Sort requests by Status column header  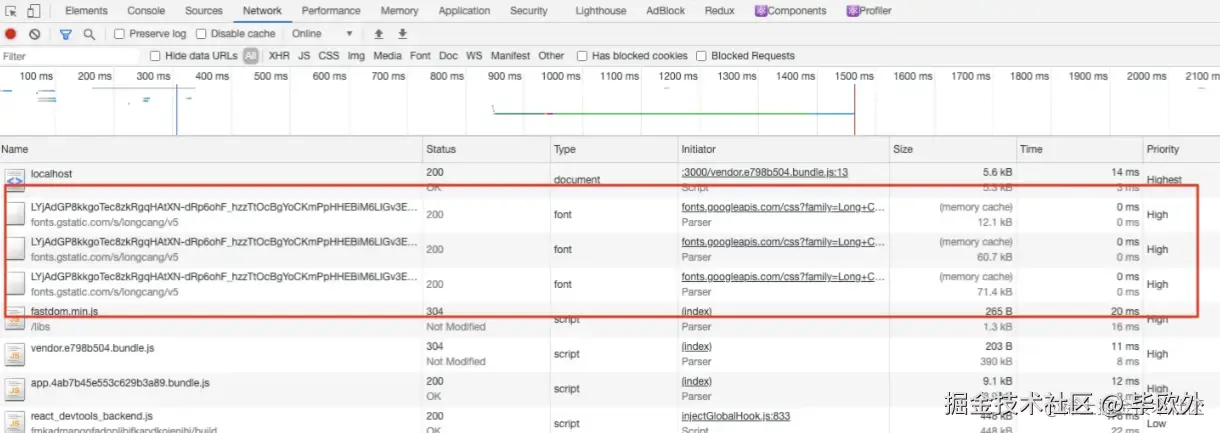coord(486,149)
